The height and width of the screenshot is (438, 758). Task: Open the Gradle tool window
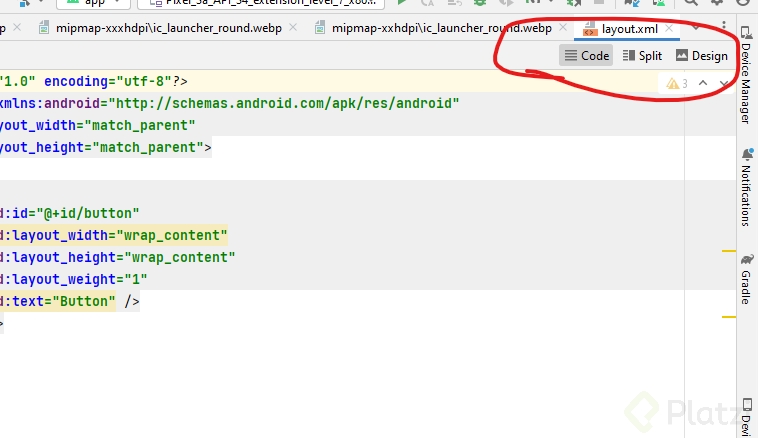[746, 279]
